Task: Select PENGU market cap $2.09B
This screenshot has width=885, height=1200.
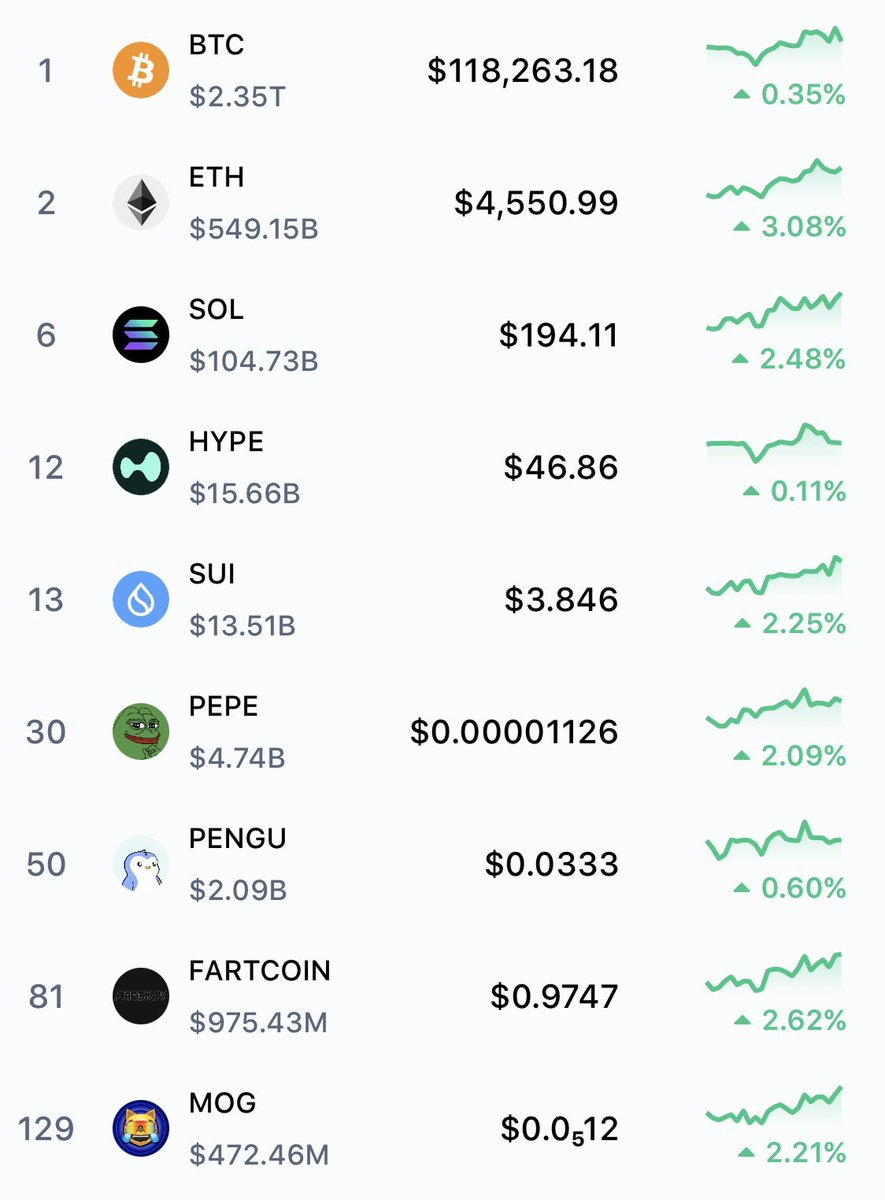Action: [238, 891]
